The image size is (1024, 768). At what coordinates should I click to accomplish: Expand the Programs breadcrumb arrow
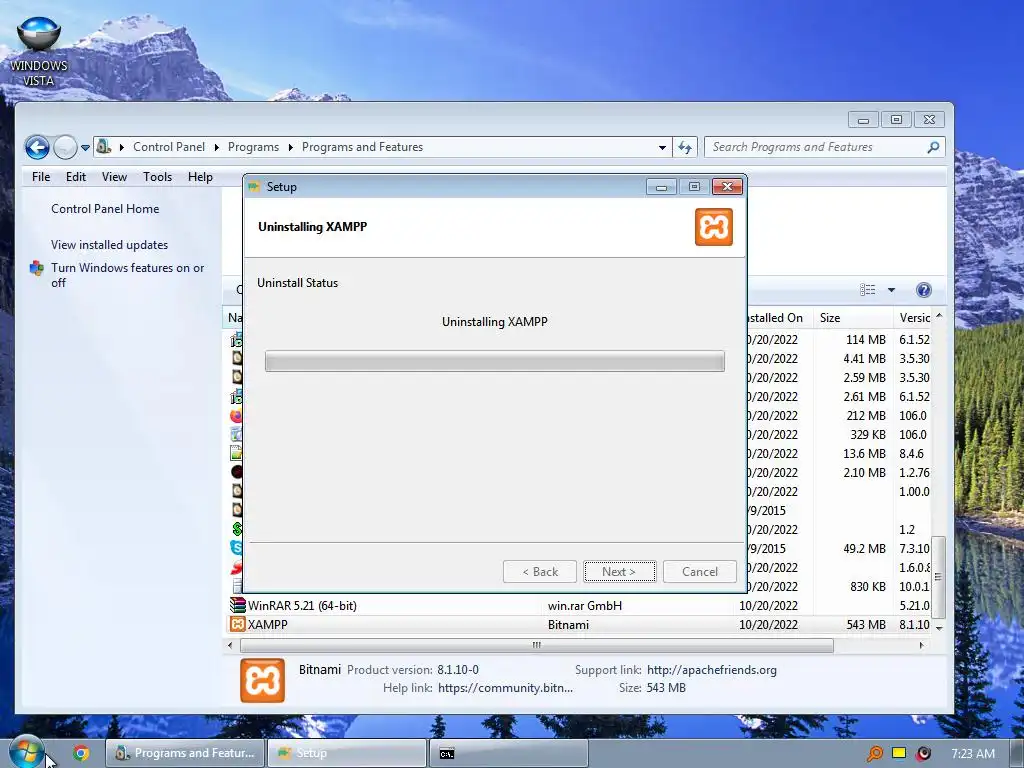[x=291, y=148]
